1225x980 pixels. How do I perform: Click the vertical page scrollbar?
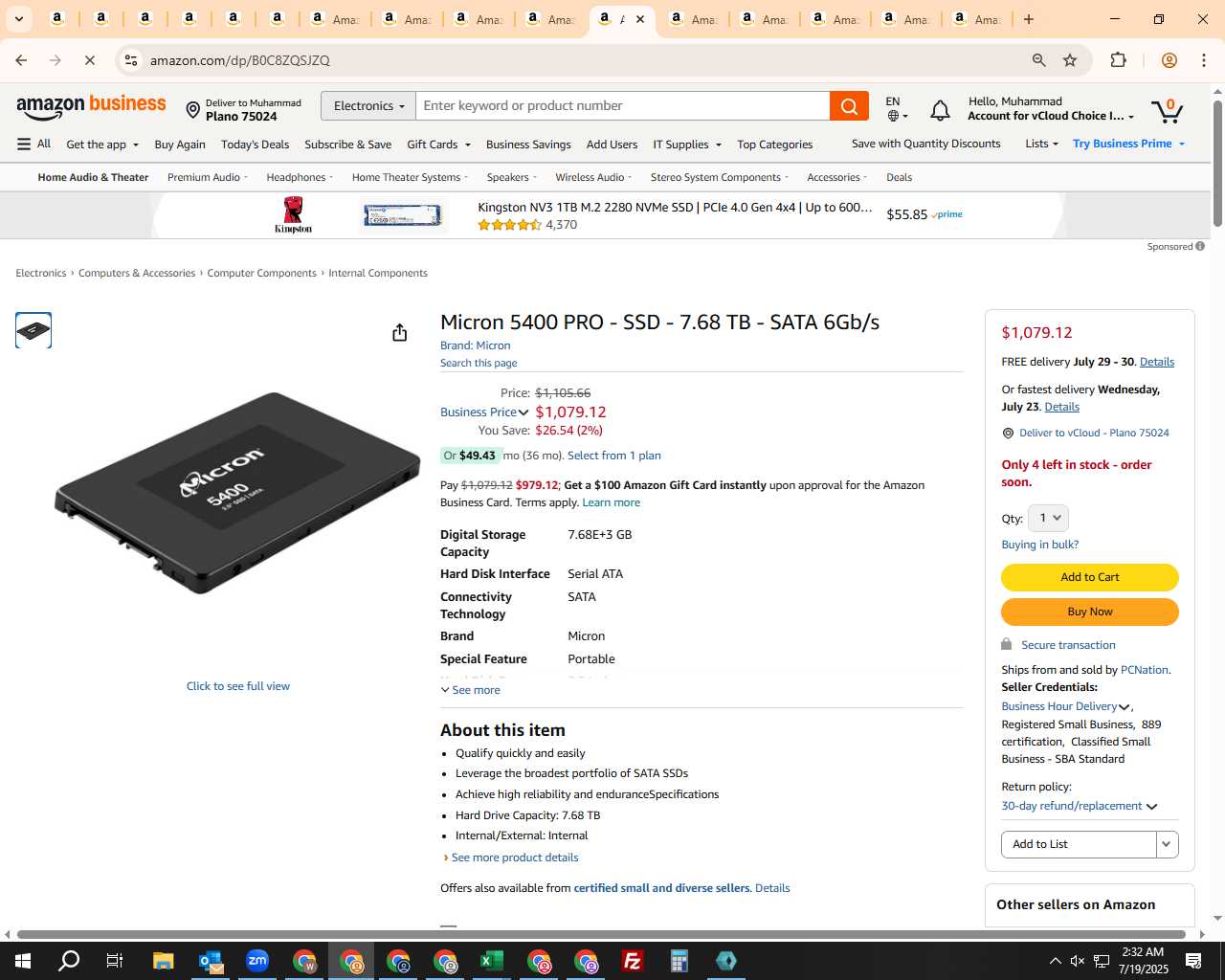(x=1217, y=163)
